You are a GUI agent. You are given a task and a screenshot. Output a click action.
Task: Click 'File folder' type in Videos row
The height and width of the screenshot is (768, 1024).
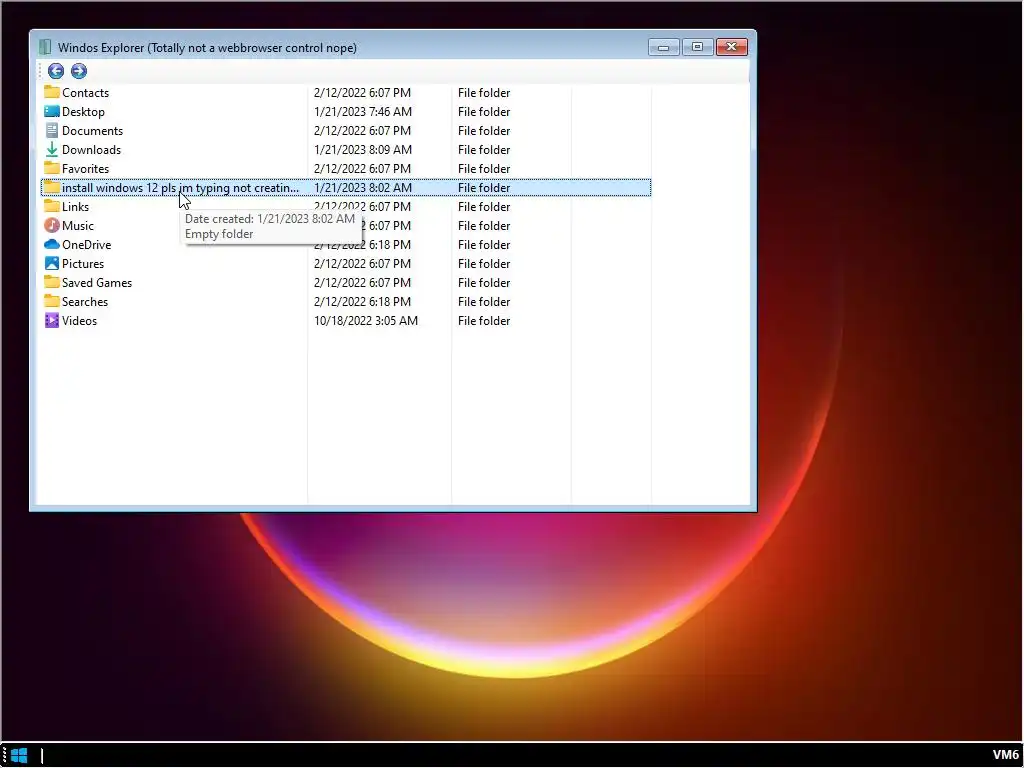[x=484, y=320]
